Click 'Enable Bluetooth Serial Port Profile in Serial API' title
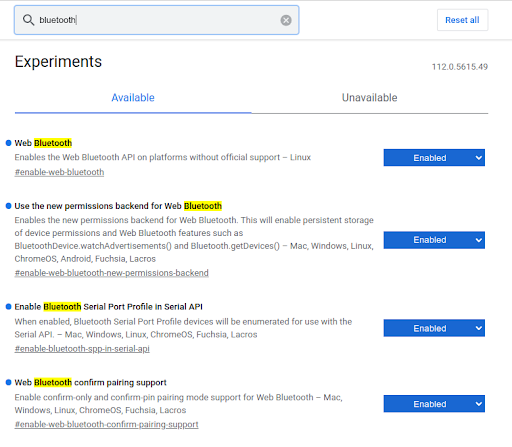This screenshot has width=512, height=447. [109, 307]
